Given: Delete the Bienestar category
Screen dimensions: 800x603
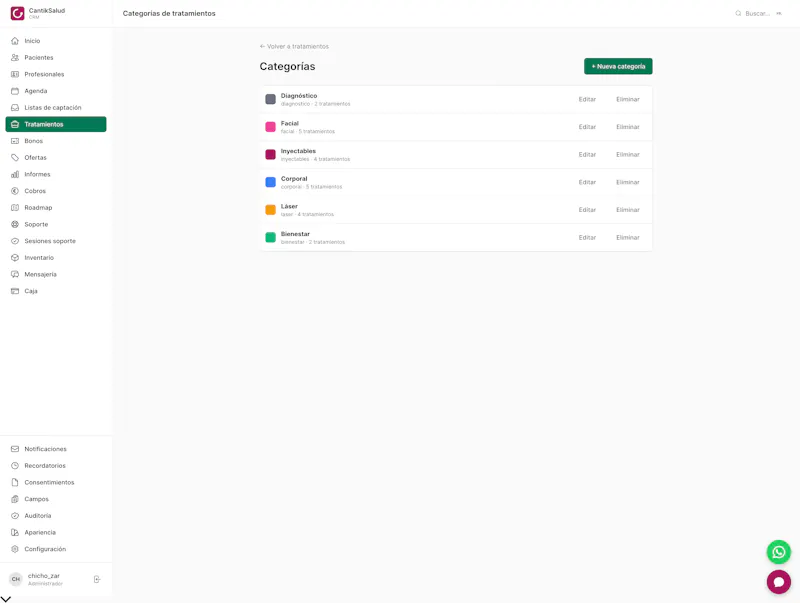Looking at the screenshot, I should [628, 238].
